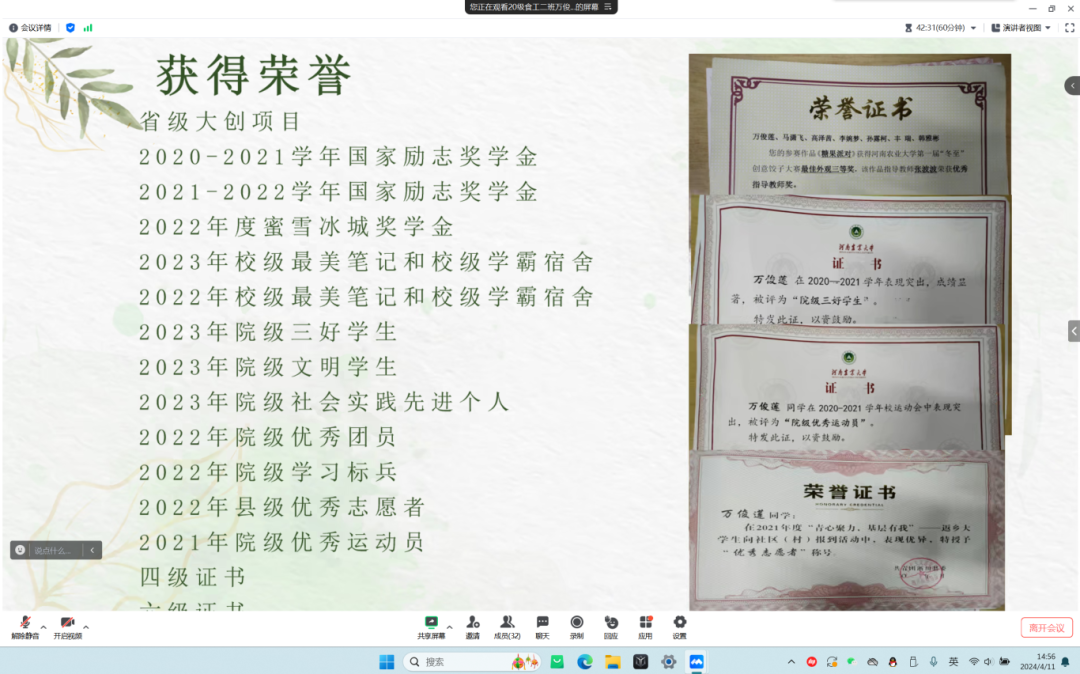Expand share screen options arrow
The height and width of the screenshot is (674, 1080).
[x=449, y=627]
